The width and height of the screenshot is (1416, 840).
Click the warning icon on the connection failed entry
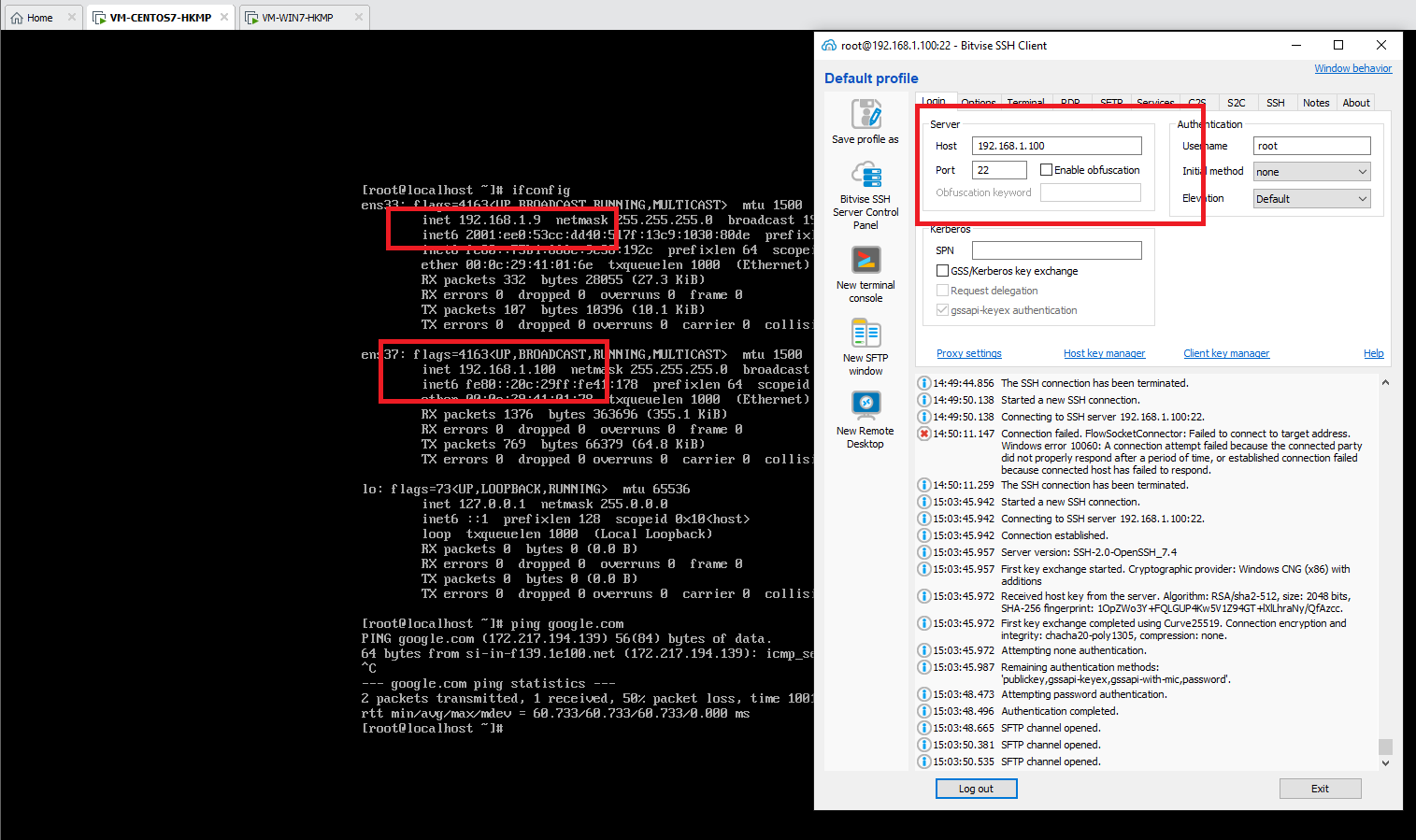pyautogui.click(x=923, y=434)
